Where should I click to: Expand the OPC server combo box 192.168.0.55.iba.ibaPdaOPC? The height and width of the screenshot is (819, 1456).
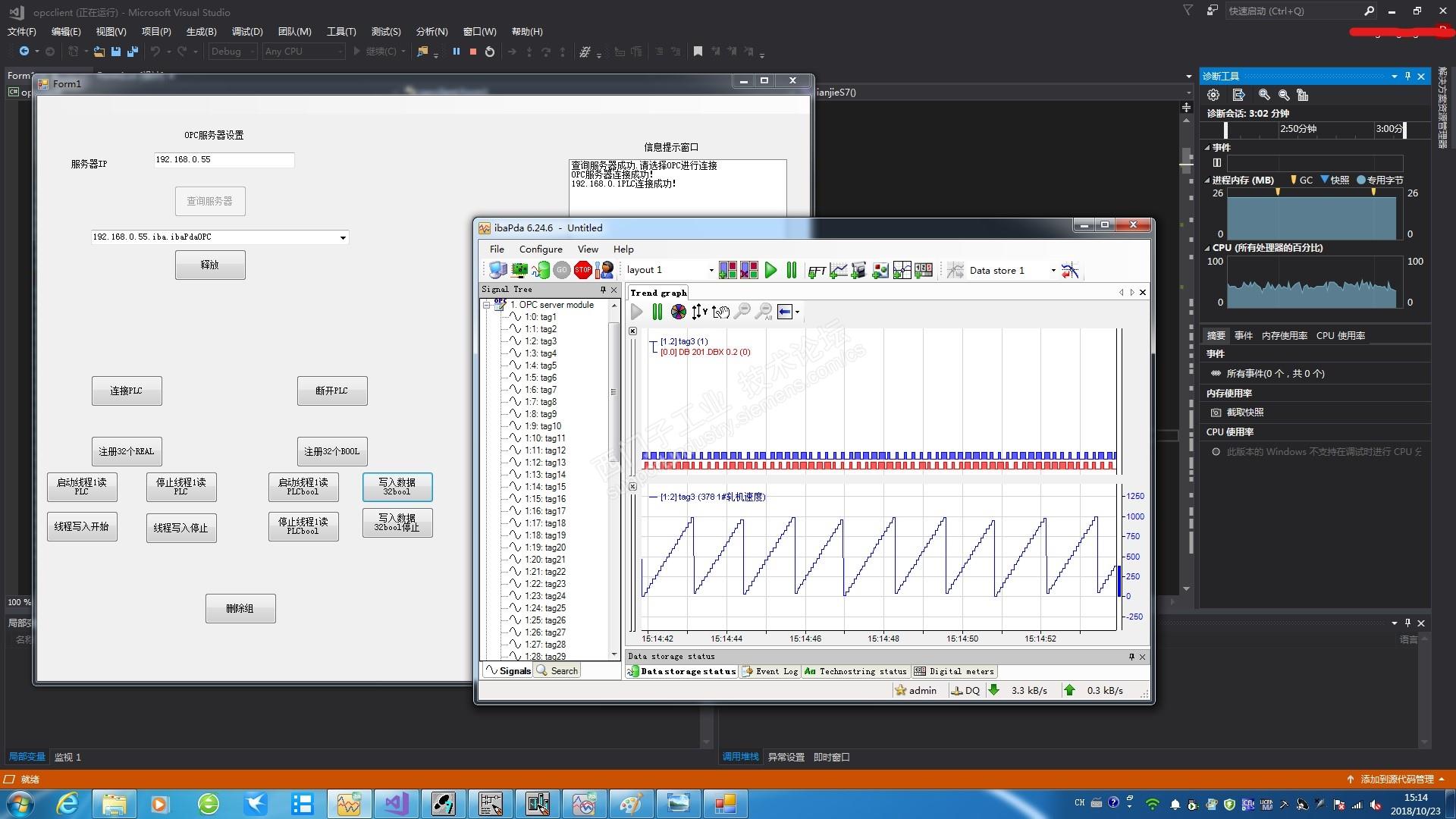pos(343,237)
